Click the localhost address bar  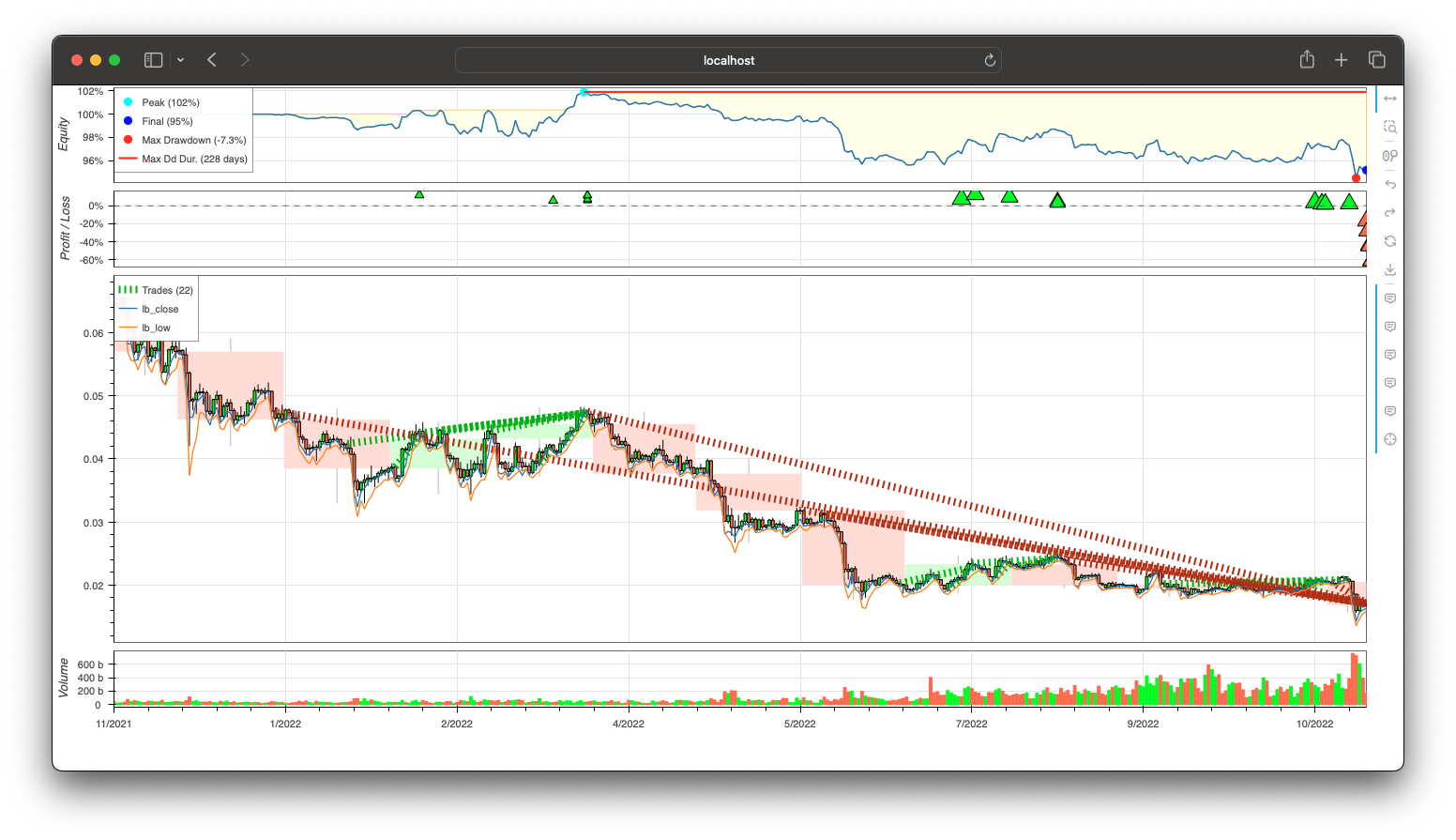pyautogui.click(x=728, y=60)
